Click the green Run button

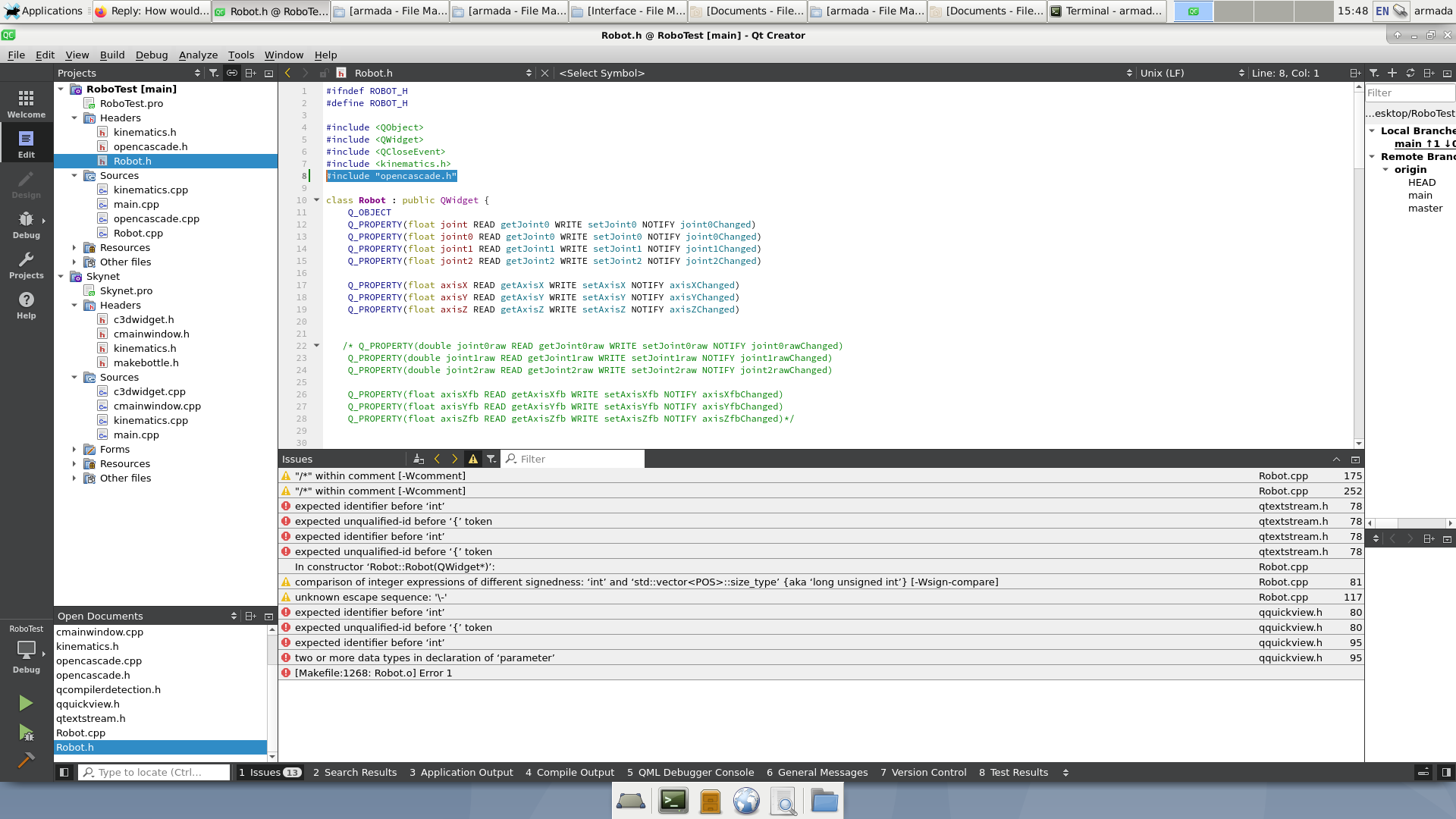point(26,703)
